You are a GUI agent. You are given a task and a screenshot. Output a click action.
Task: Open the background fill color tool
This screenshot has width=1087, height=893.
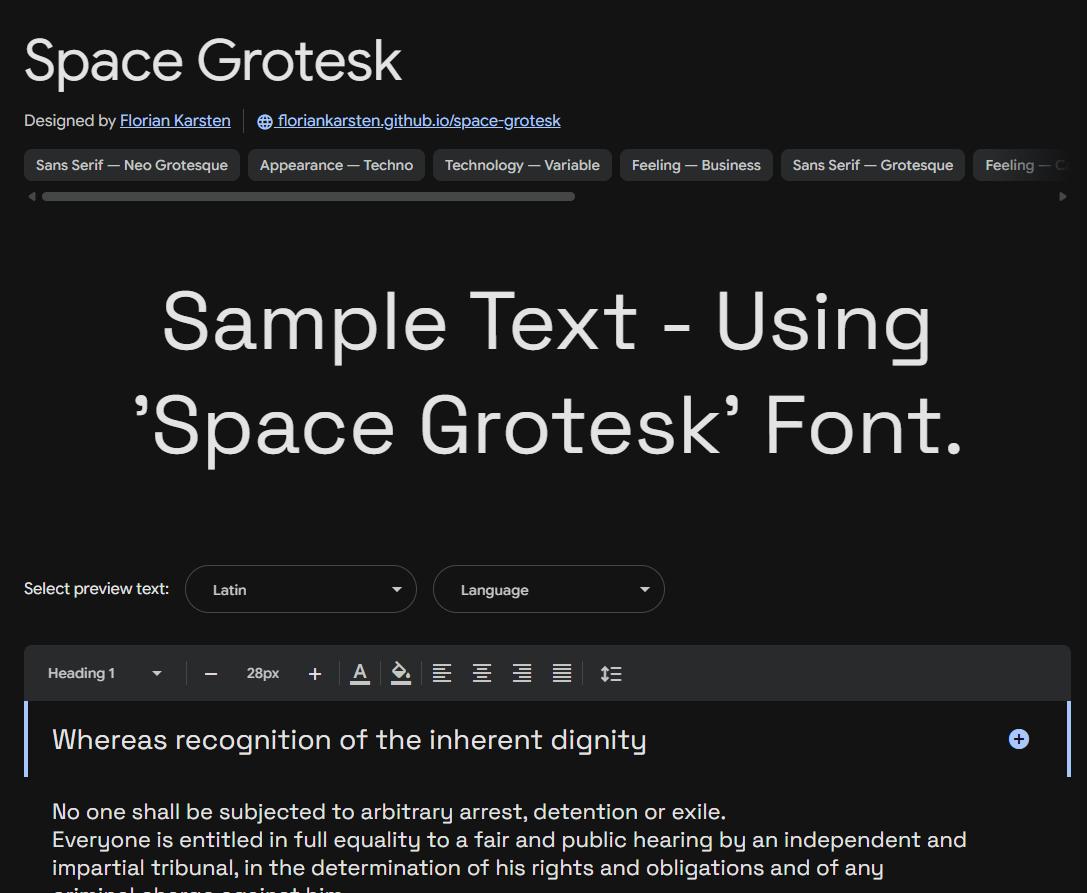(401, 673)
